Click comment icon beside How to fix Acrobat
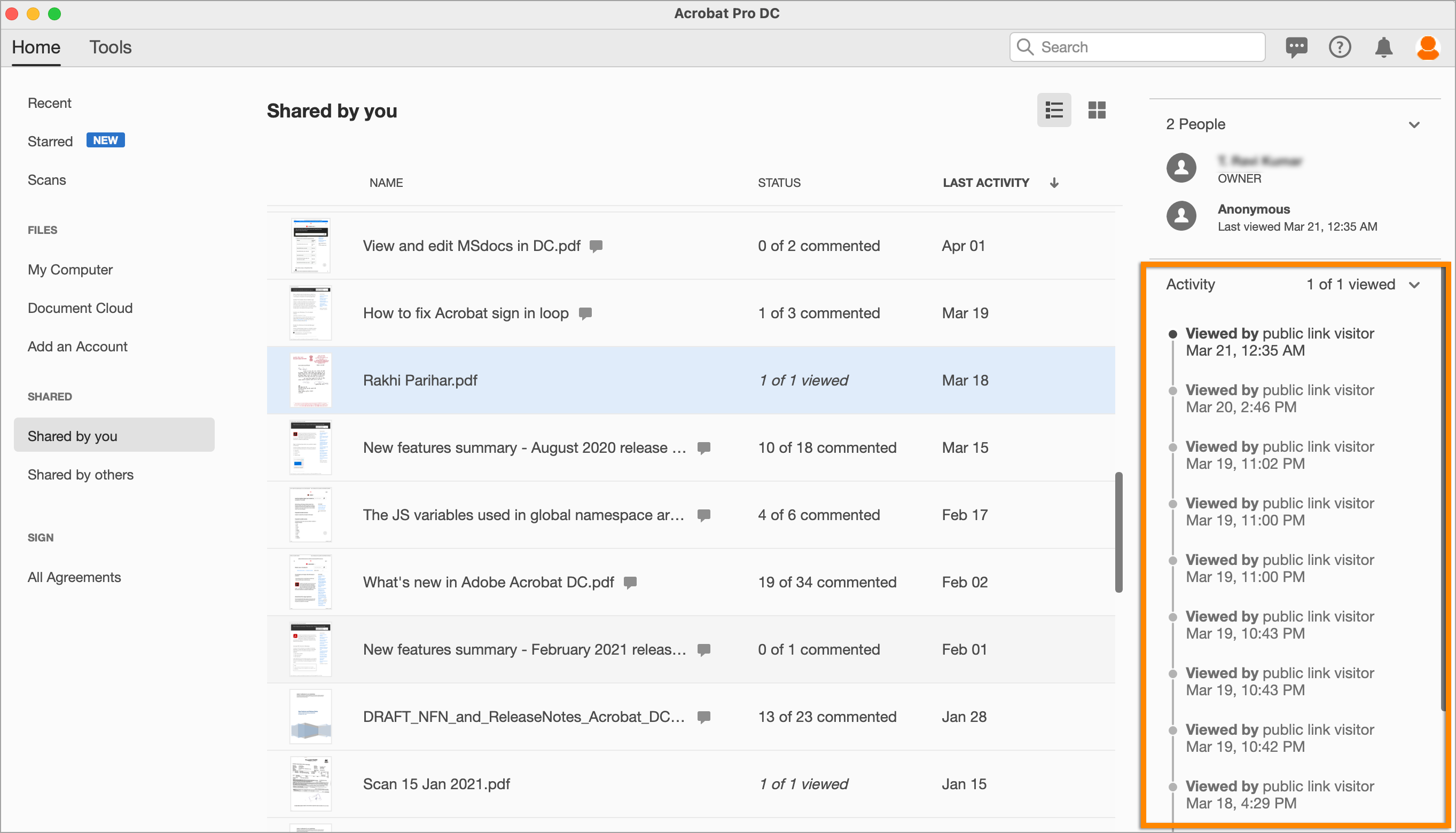The image size is (1456, 833). click(x=585, y=313)
